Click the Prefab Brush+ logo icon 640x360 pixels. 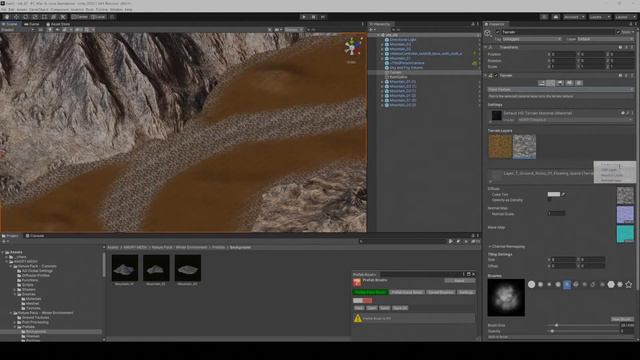pyautogui.click(x=357, y=282)
